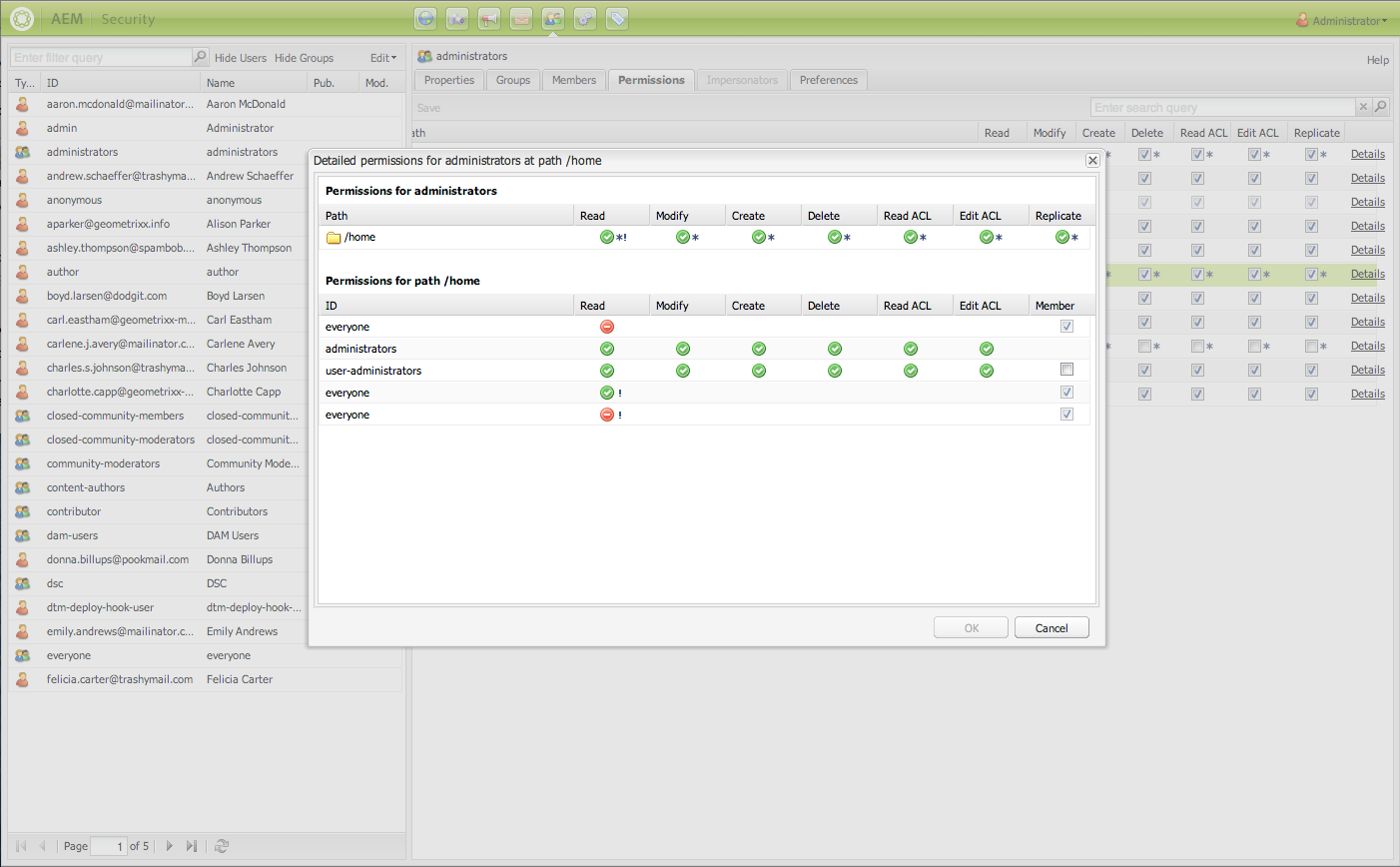This screenshot has height=867, width=1400.
Task: Toggle Member checkbox for user-administrators
Action: [1066, 370]
